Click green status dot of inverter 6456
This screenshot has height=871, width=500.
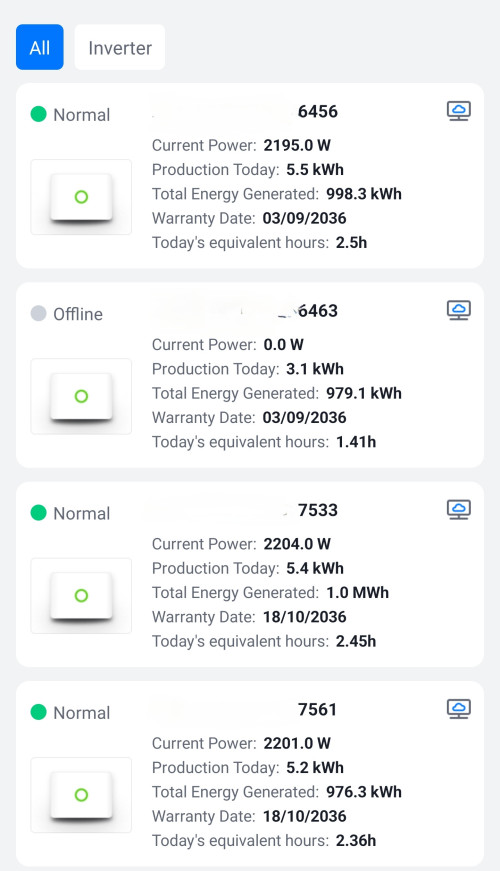[x=38, y=114]
